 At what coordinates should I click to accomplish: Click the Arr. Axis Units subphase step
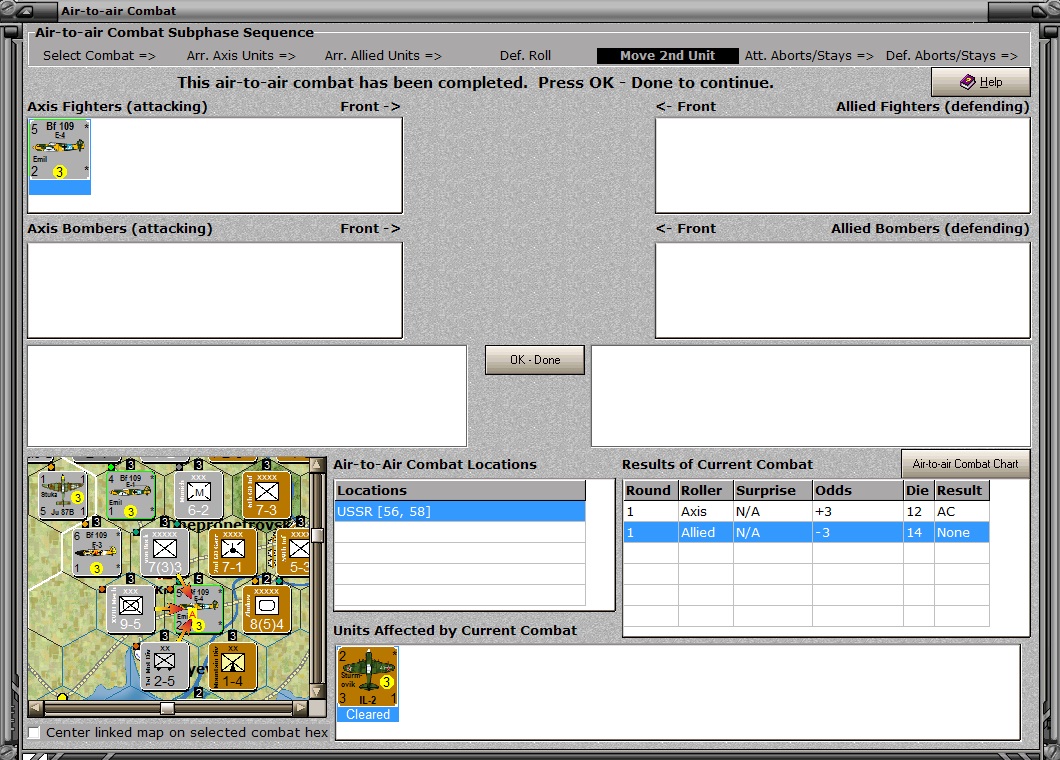click(x=241, y=55)
